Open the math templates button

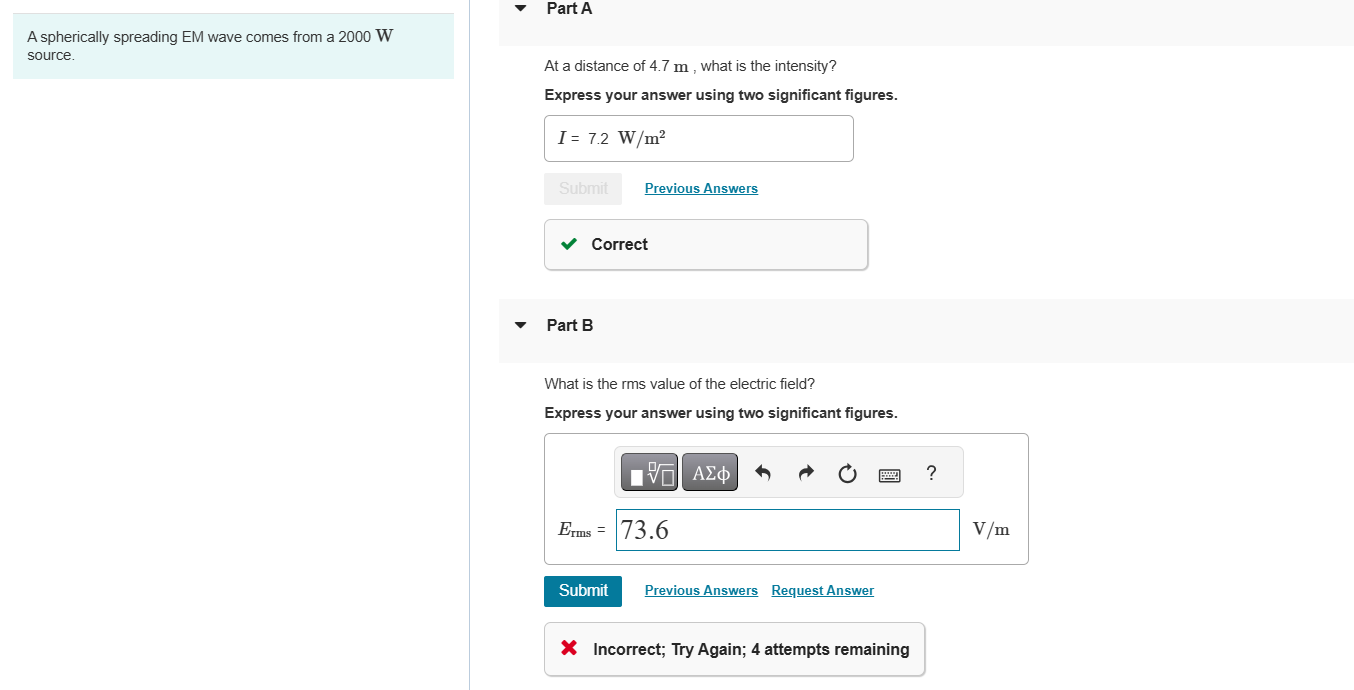pos(649,472)
